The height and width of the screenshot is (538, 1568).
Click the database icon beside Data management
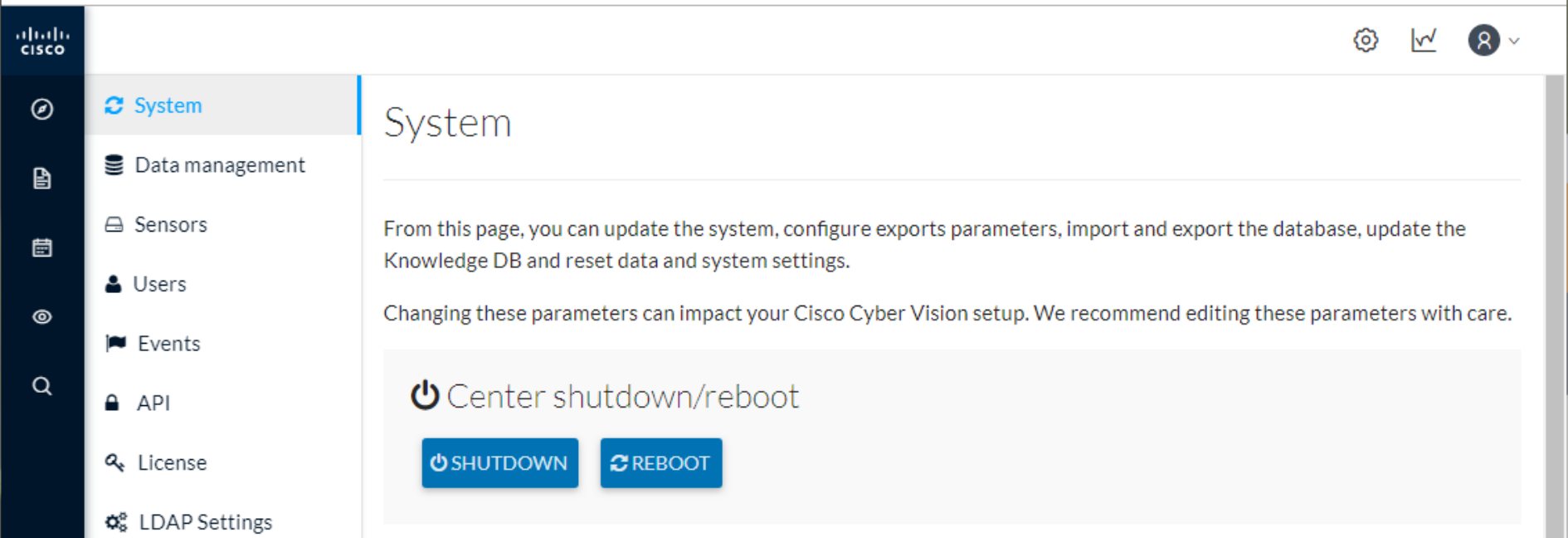(114, 164)
